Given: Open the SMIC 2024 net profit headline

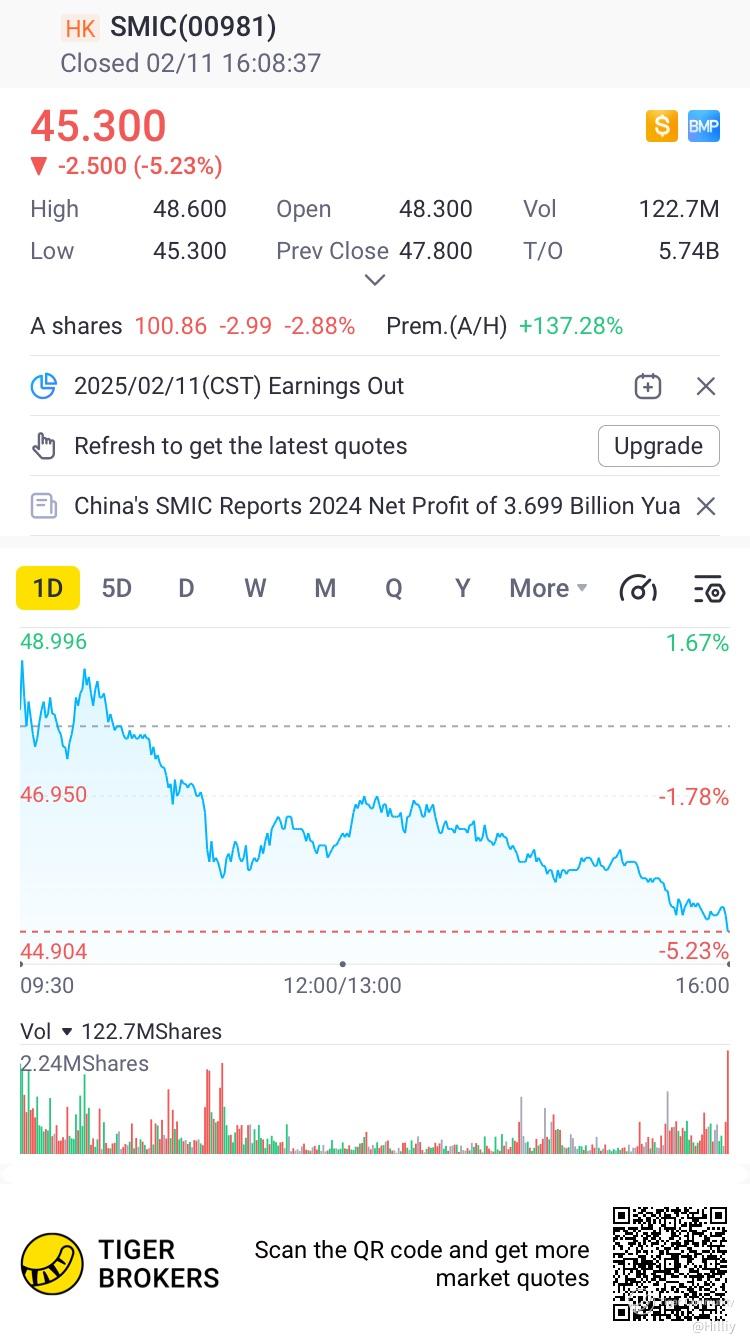Looking at the screenshot, I should click(377, 506).
